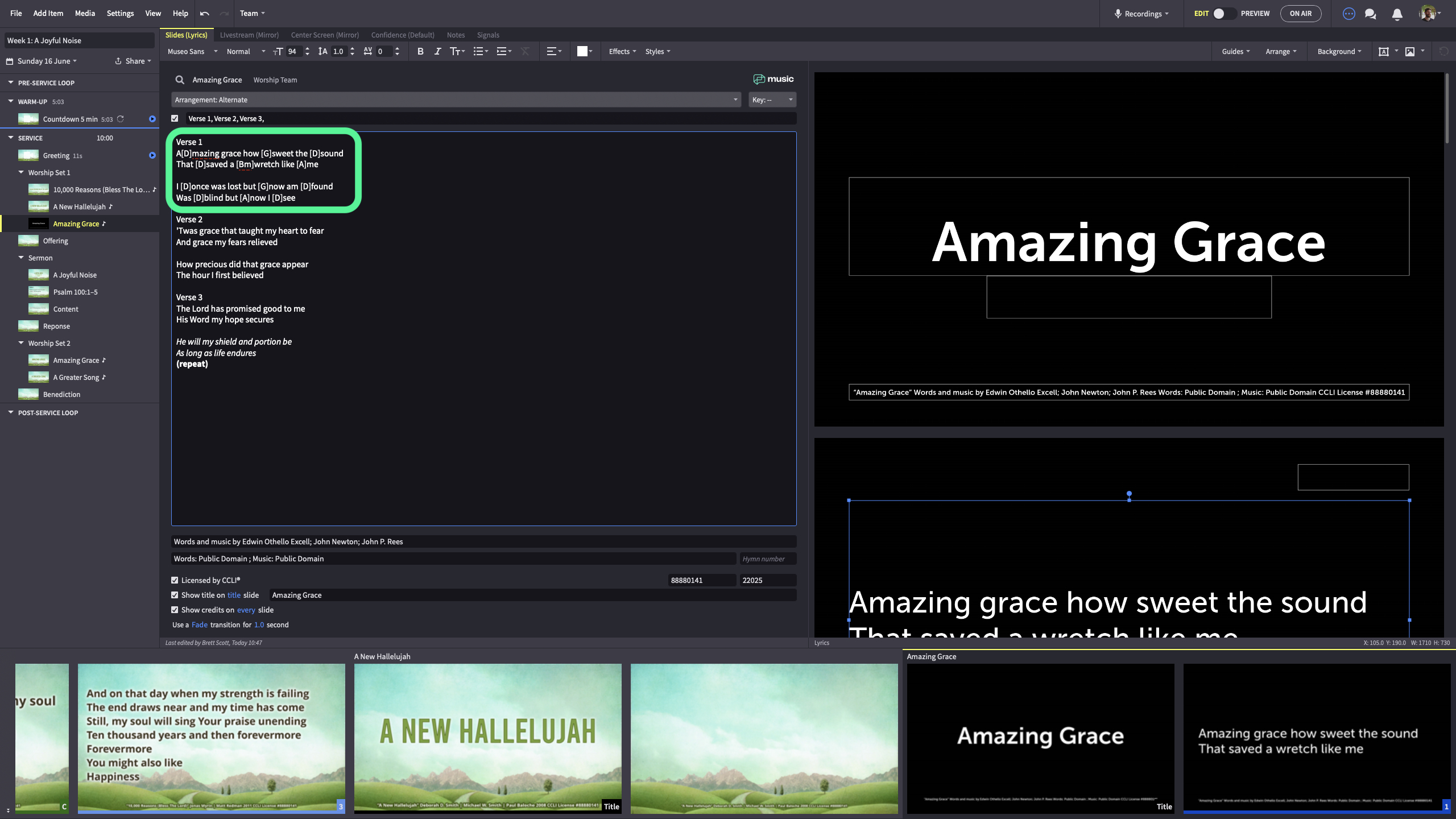Click the 1.0 second duration link
1456x819 pixels.
259,625
